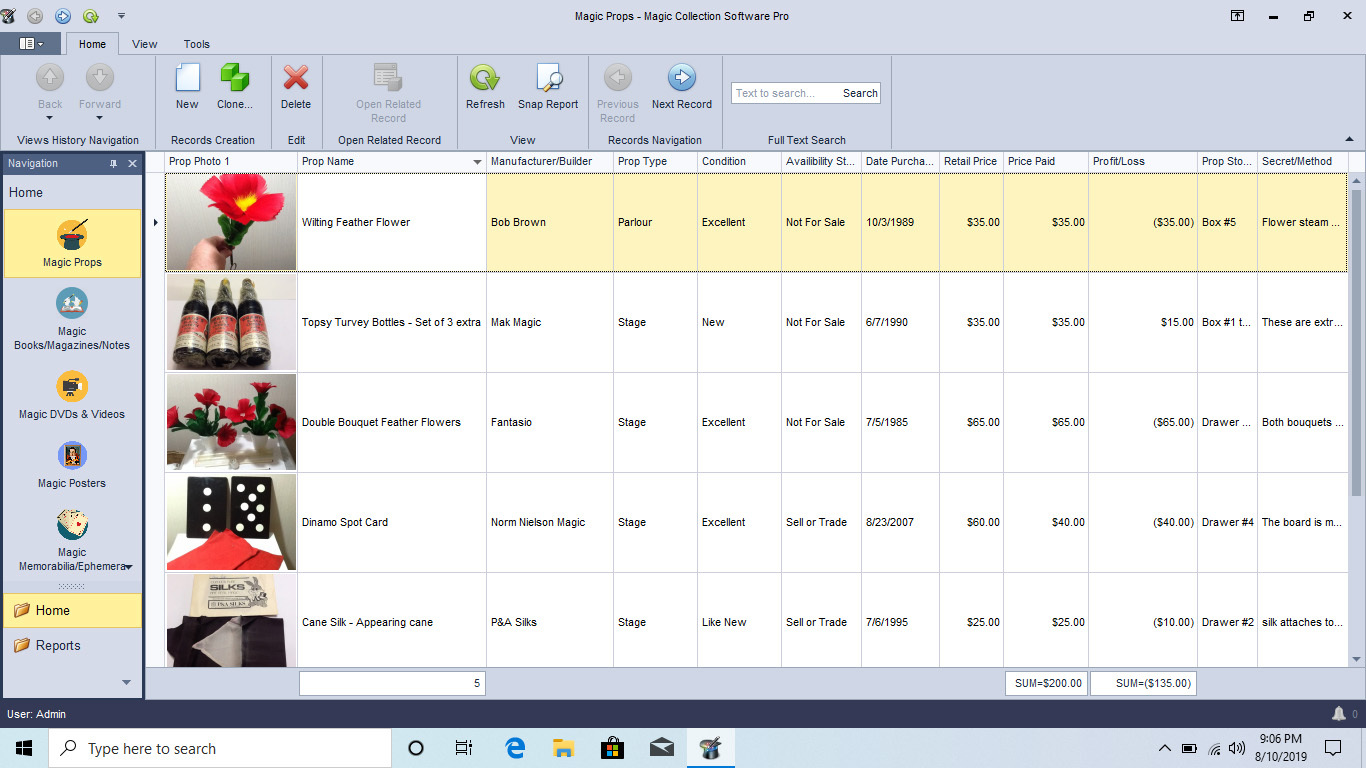Open File Explorer from taskbar
Image resolution: width=1366 pixels, height=768 pixels.
coord(563,748)
